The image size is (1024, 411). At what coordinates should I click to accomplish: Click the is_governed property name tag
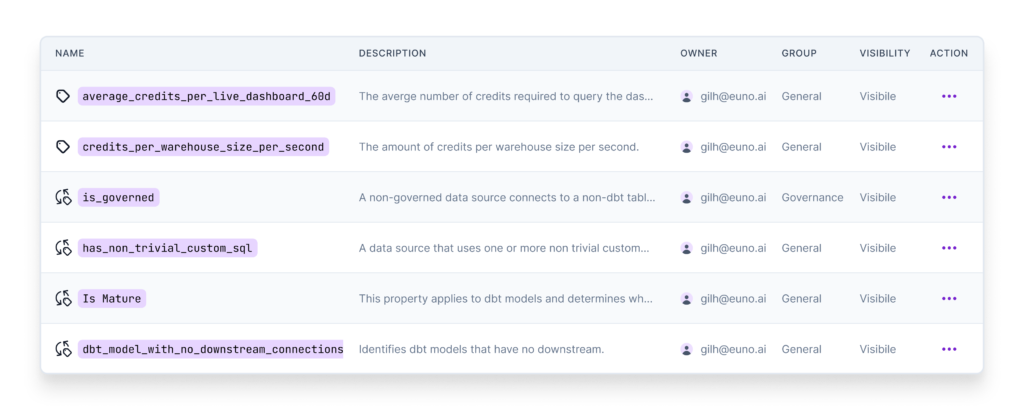118,197
